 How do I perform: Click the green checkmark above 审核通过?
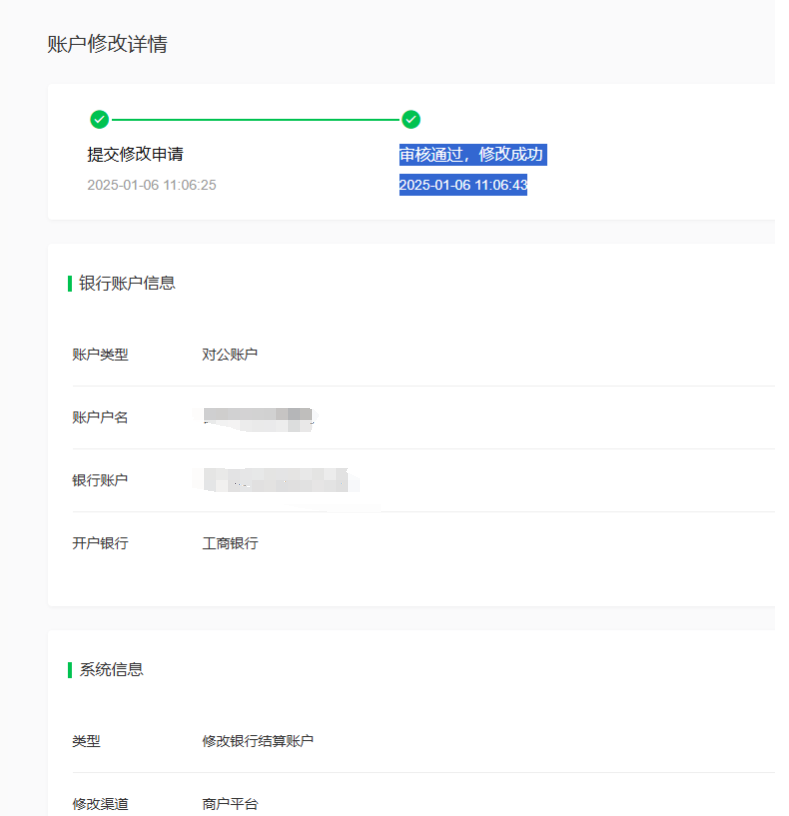(411, 119)
